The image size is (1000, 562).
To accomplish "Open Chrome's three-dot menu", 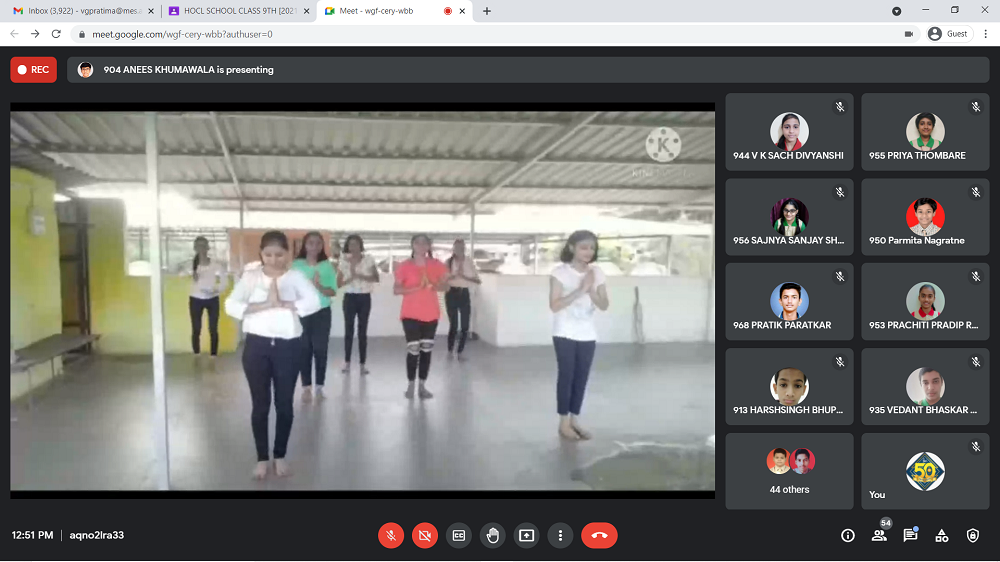I will [x=985, y=34].
